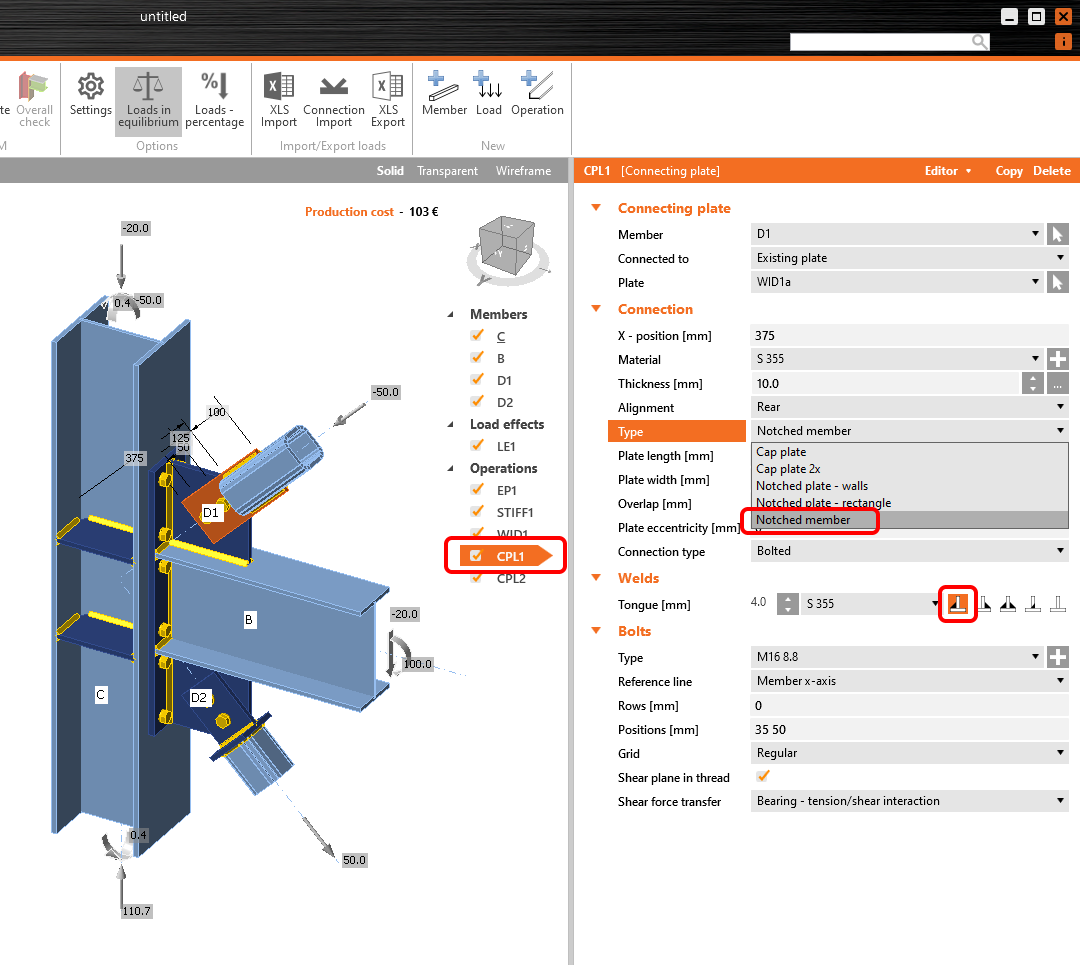The height and width of the screenshot is (965, 1080).
Task: Delete the CPL1 operation
Action: tap(1052, 170)
